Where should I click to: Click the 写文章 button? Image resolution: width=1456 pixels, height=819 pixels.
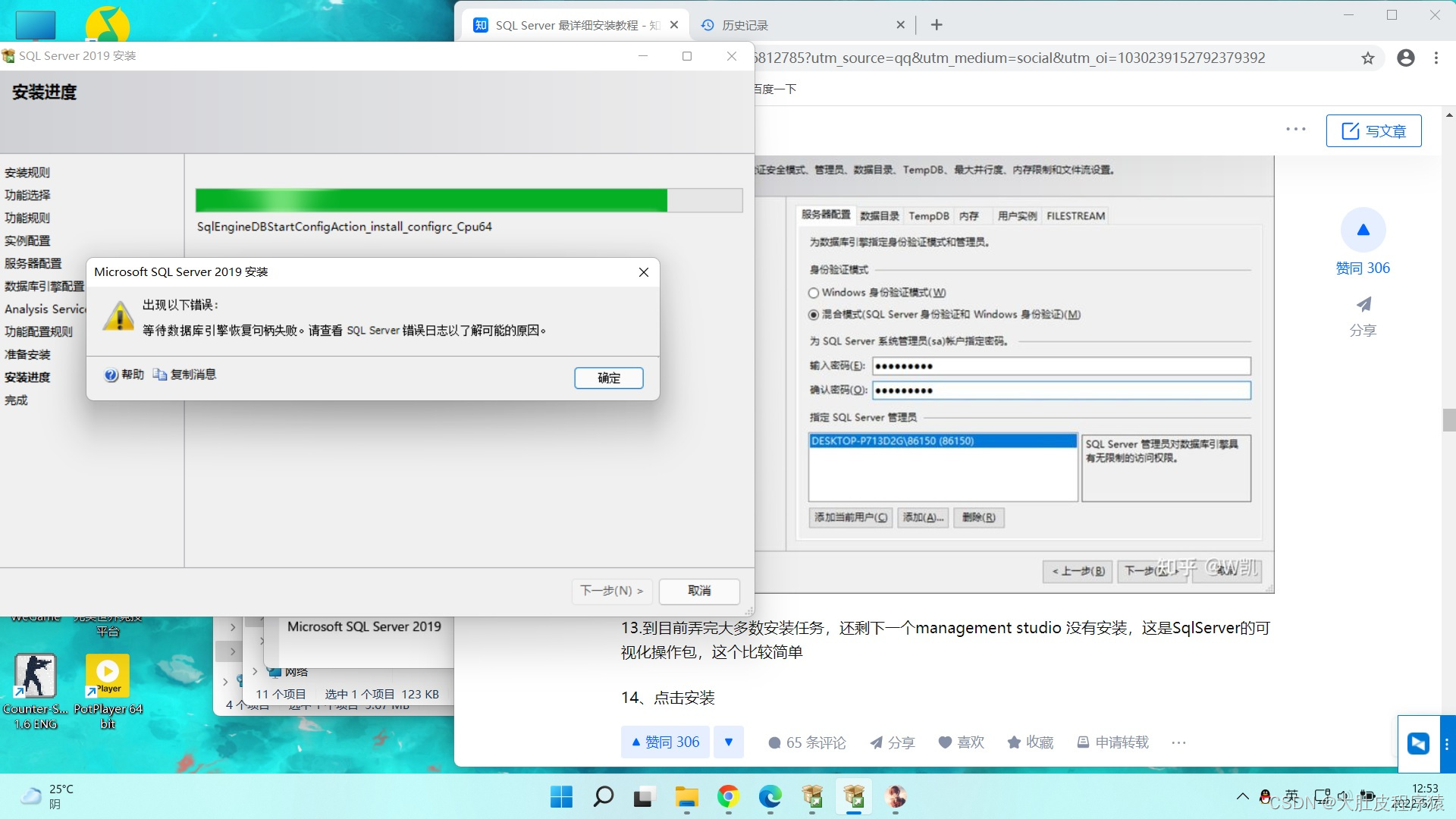click(1373, 131)
